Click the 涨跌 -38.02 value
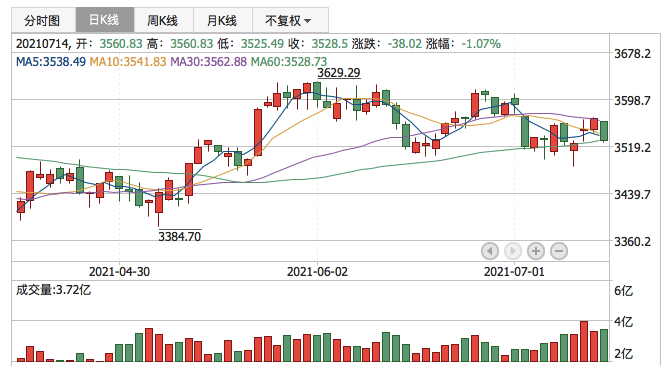Viewport: 668px width, 372px height. pos(405,44)
